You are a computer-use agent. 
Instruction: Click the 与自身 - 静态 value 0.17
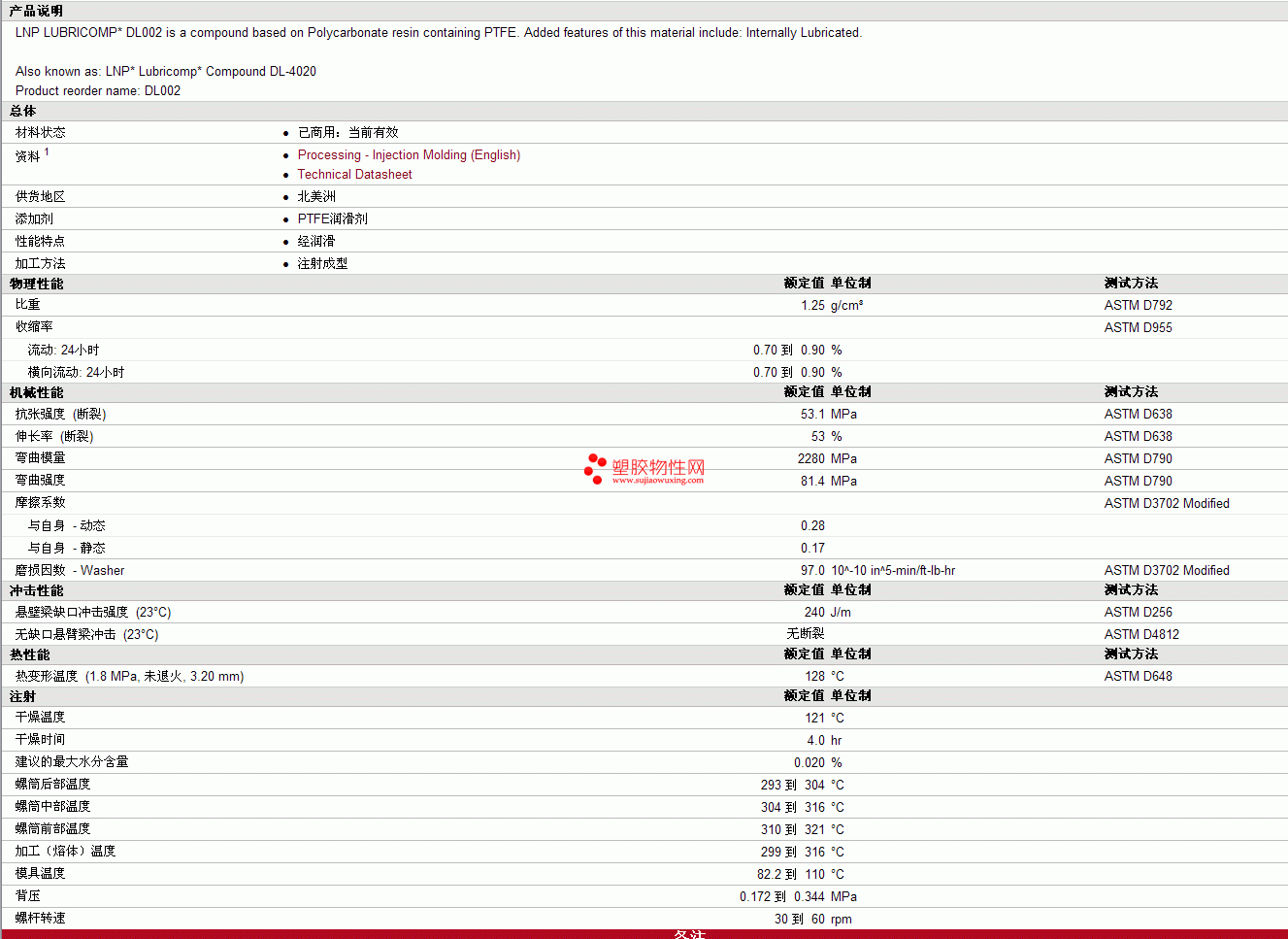[x=812, y=549]
